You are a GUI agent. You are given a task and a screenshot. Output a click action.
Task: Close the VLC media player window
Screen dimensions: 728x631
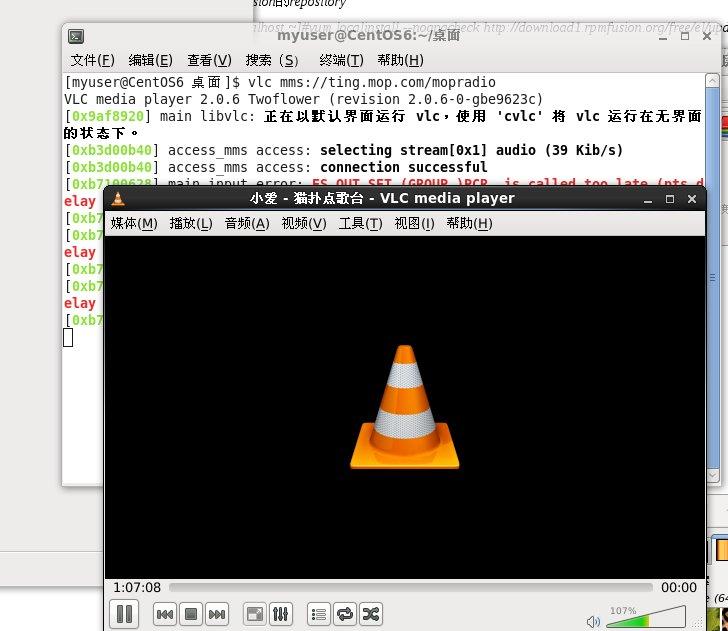(x=692, y=199)
